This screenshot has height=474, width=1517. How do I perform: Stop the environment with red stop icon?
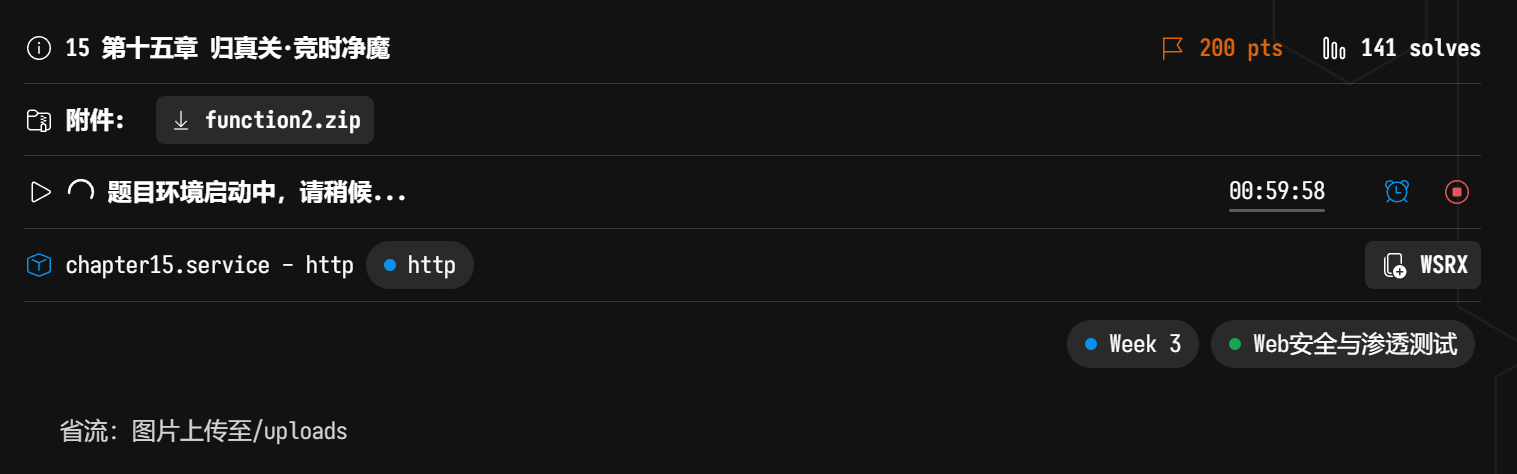(x=1457, y=191)
